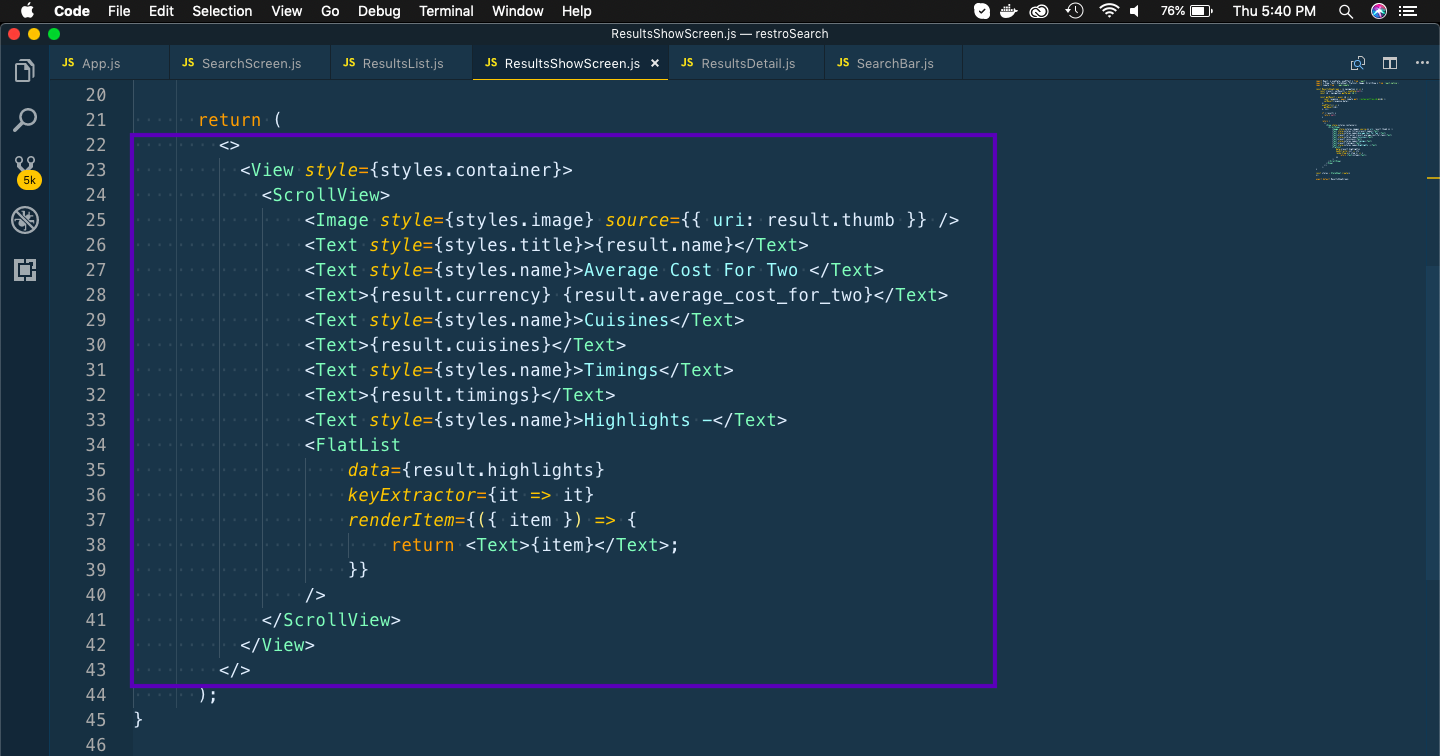Open the Explorer panel in activity bar

pos(25,72)
